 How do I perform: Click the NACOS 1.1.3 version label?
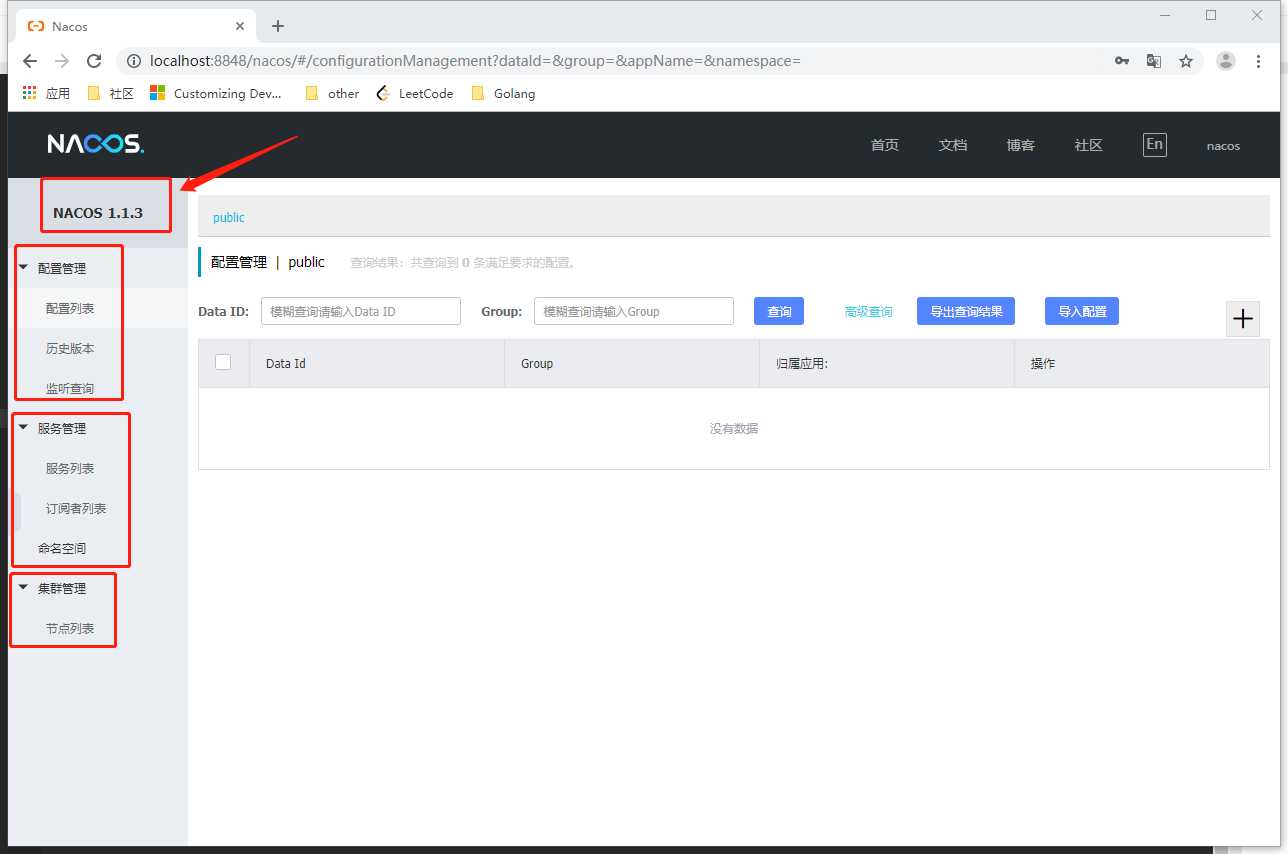coord(98,213)
